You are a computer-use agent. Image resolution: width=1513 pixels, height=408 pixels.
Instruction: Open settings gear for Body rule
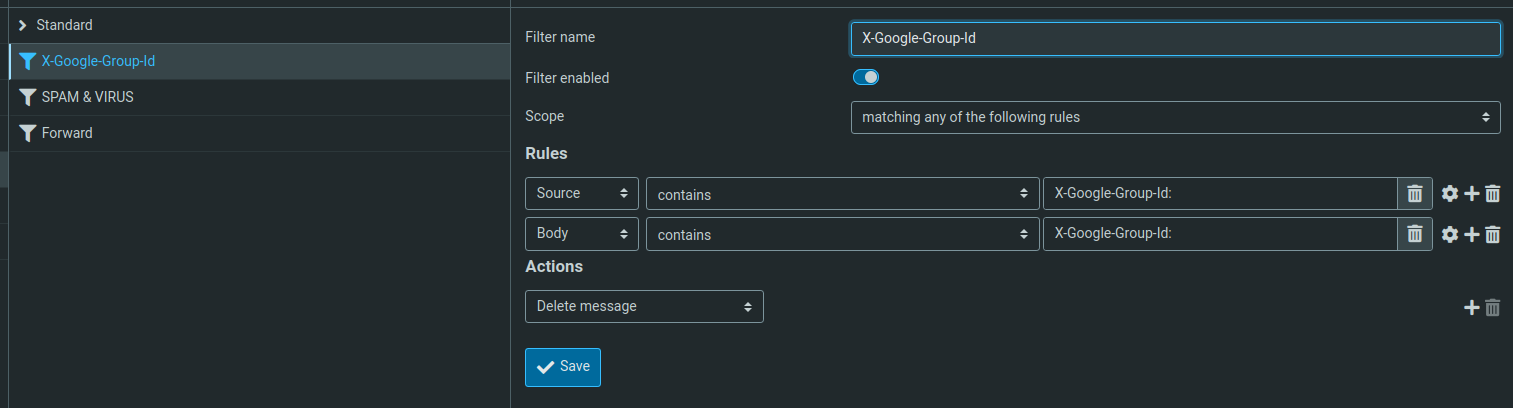(1450, 234)
